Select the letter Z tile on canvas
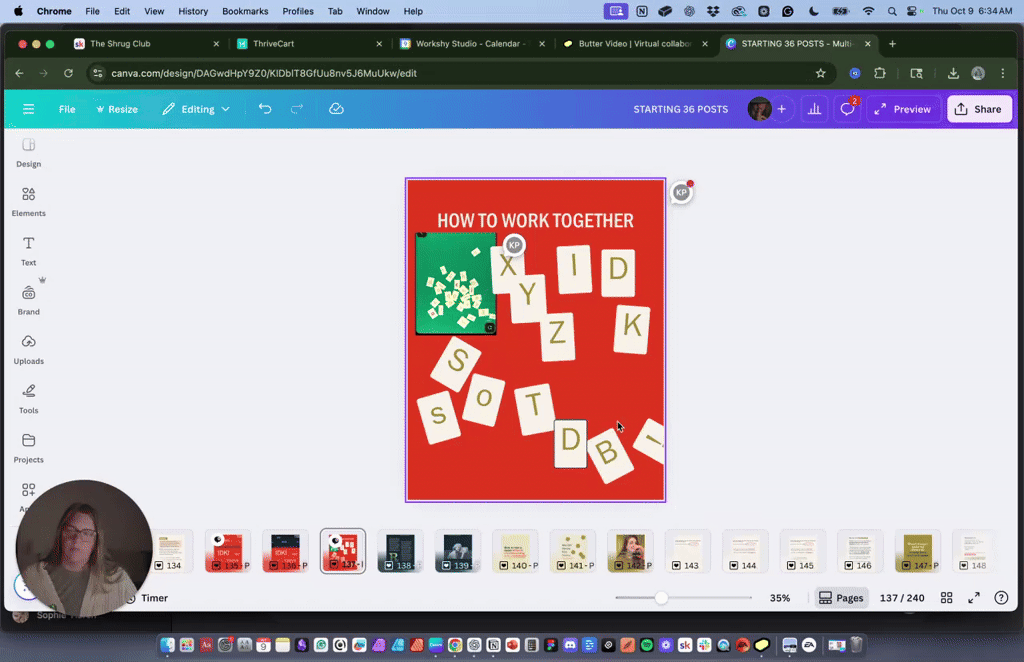 pos(557,336)
